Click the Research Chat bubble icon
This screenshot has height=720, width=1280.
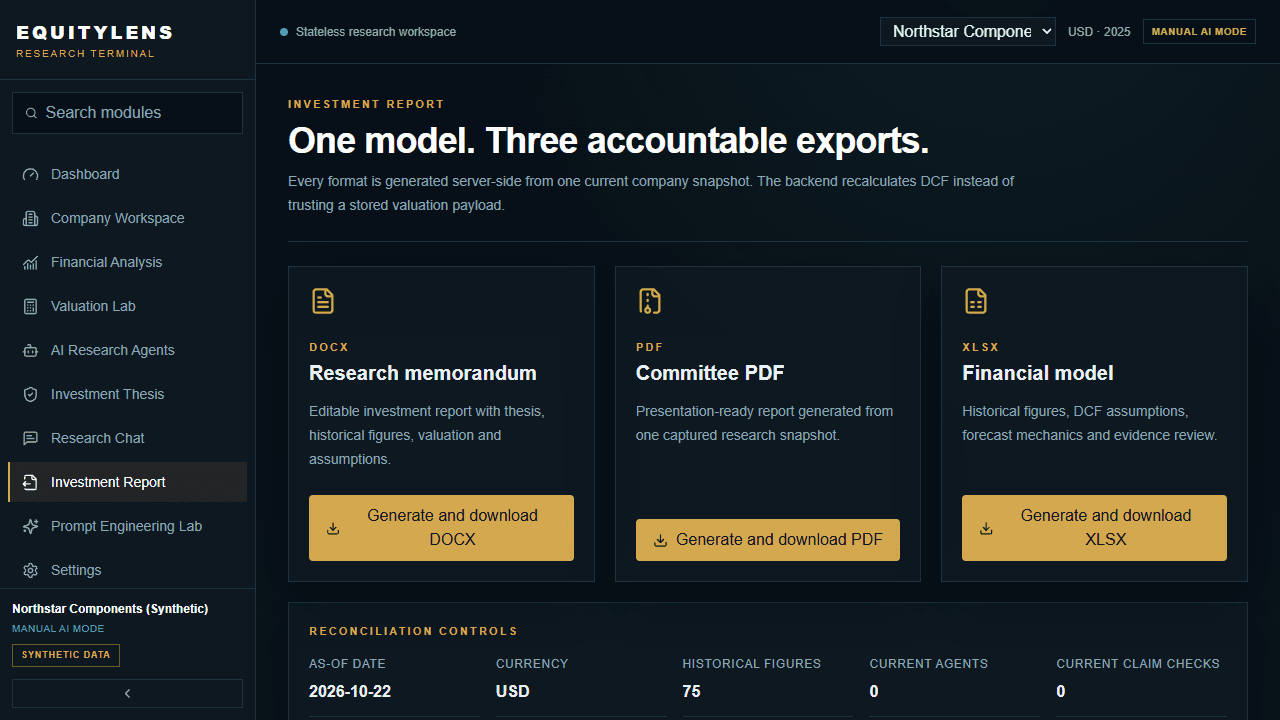tap(31, 438)
